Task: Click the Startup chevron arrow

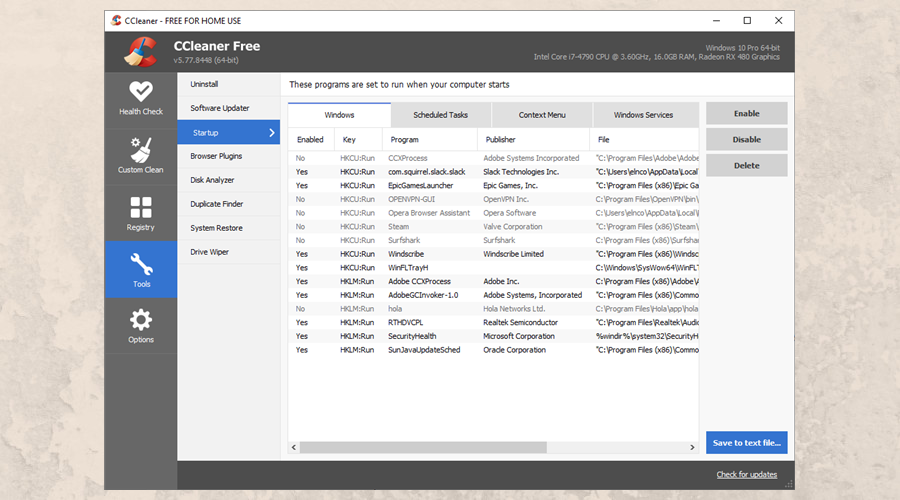Action: pyautogui.click(x=271, y=133)
